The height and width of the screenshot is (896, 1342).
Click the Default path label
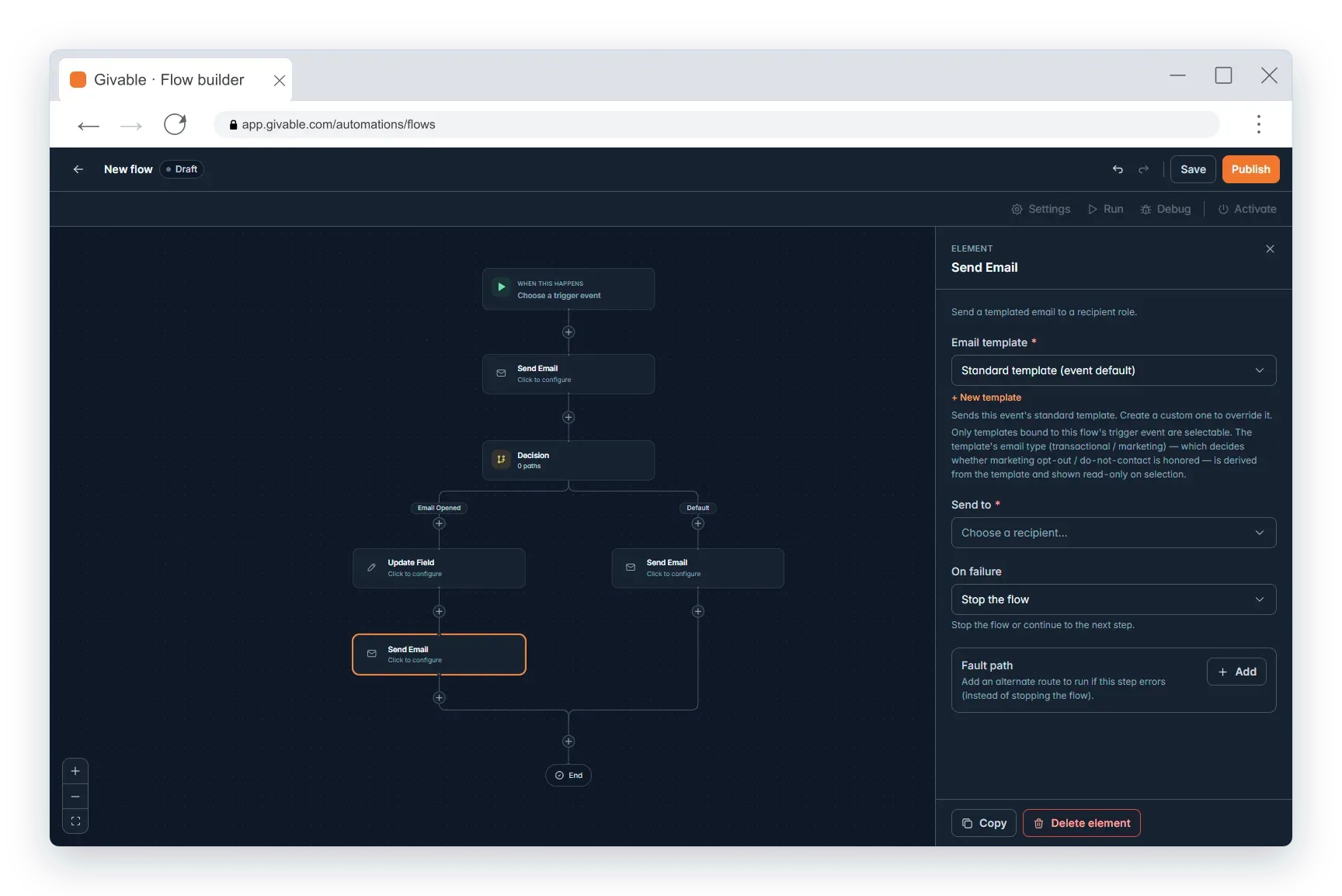pyautogui.click(x=697, y=508)
